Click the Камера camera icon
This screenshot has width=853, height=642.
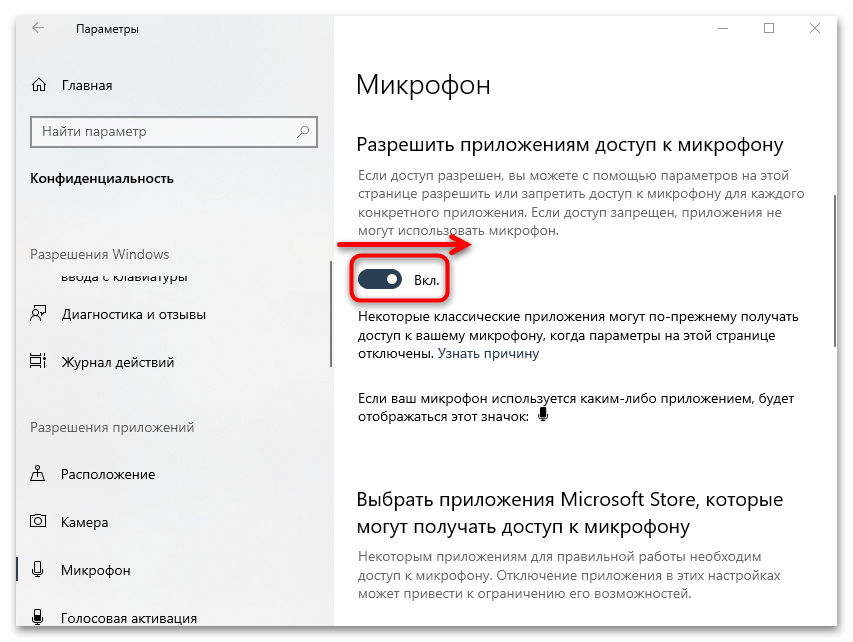[39, 522]
